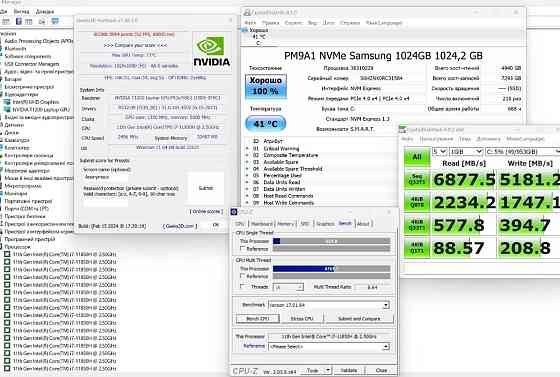560x377 pixels.
Task: Click status dot beside 05 Percentage Used
Action: 247,176
